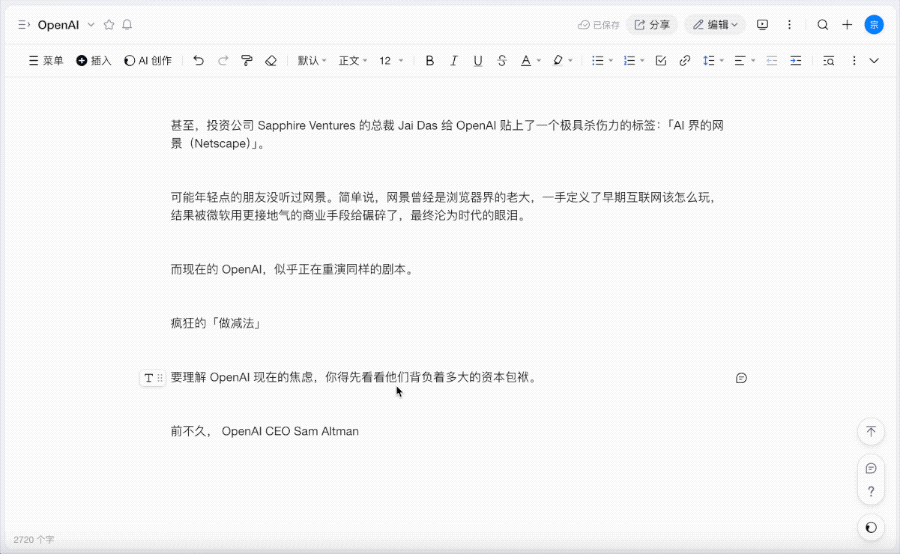Create new document with plus icon

coord(847,25)
